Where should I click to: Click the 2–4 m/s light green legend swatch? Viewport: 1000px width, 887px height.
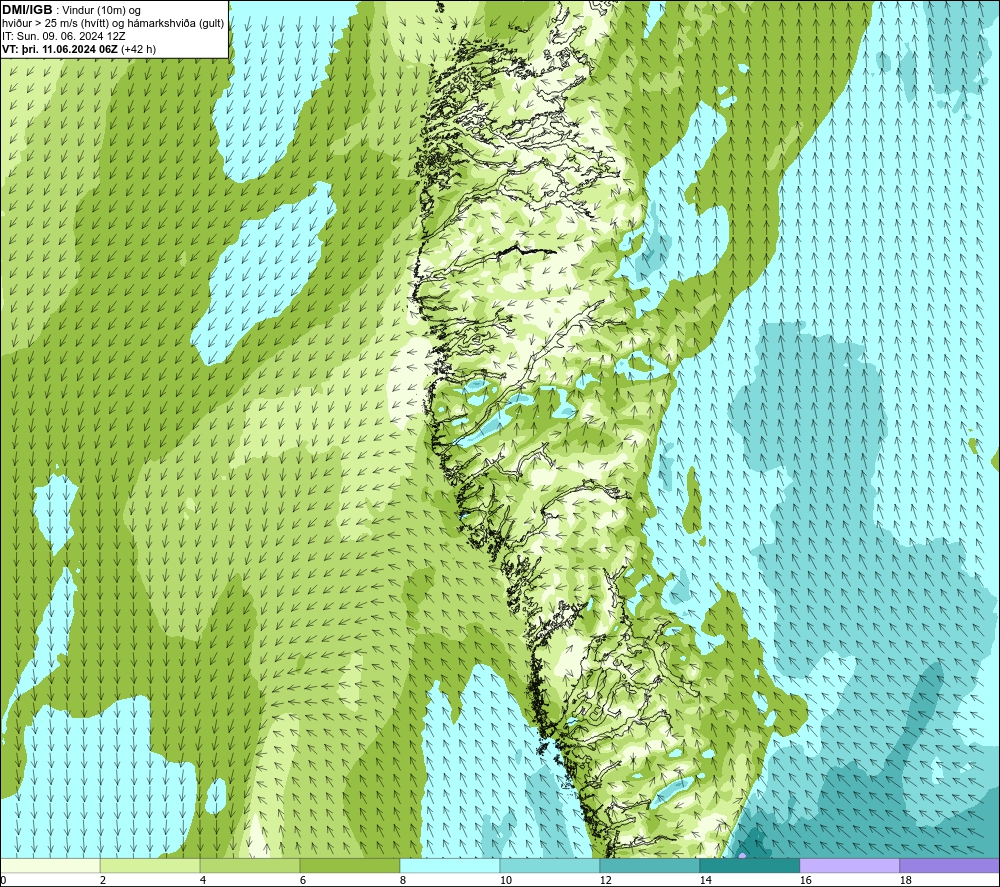click(x=150, y=865)
